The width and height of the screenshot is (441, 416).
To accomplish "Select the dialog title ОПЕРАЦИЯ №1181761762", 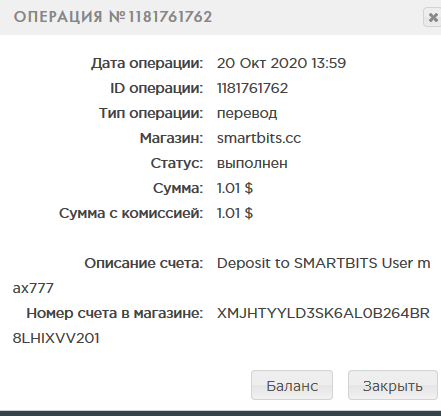I will [113, 17].
